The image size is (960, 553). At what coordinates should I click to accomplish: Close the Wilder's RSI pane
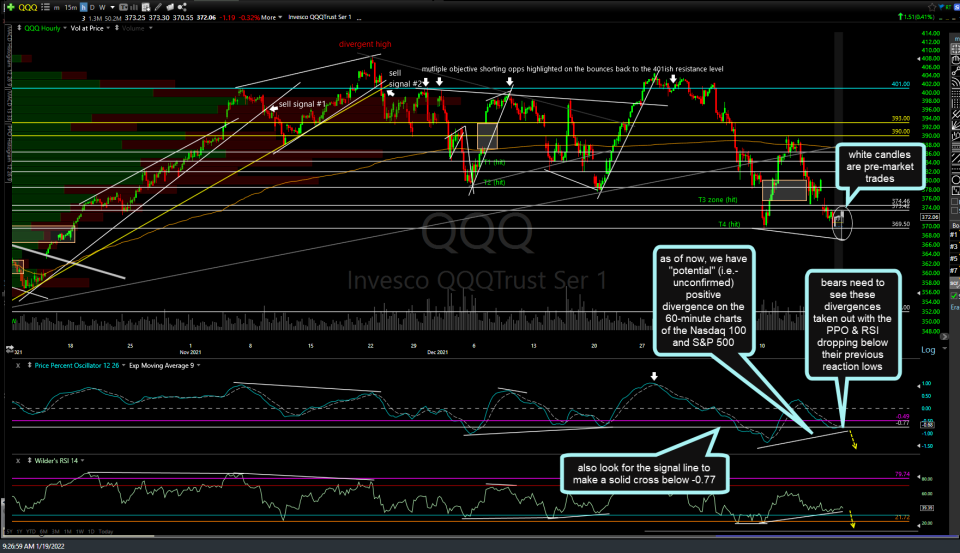(18, 461)
